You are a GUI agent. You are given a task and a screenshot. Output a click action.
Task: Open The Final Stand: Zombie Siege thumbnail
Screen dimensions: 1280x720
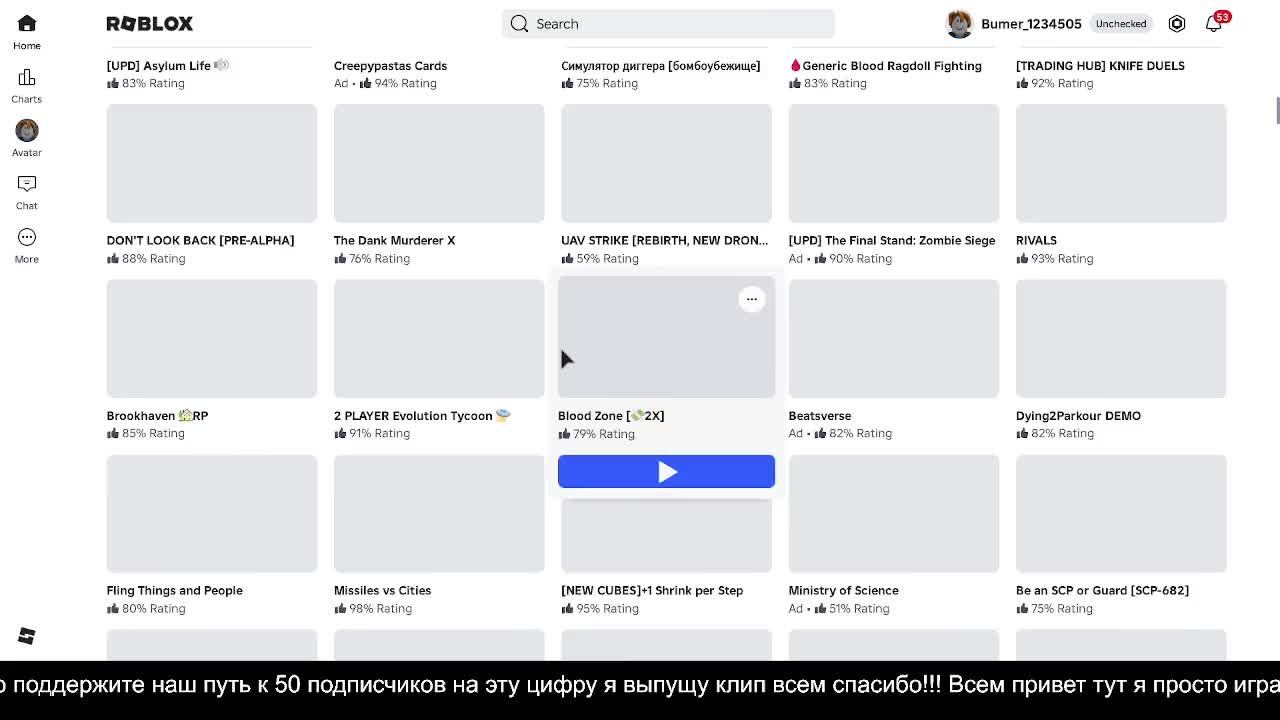click(x=894, y=163)
